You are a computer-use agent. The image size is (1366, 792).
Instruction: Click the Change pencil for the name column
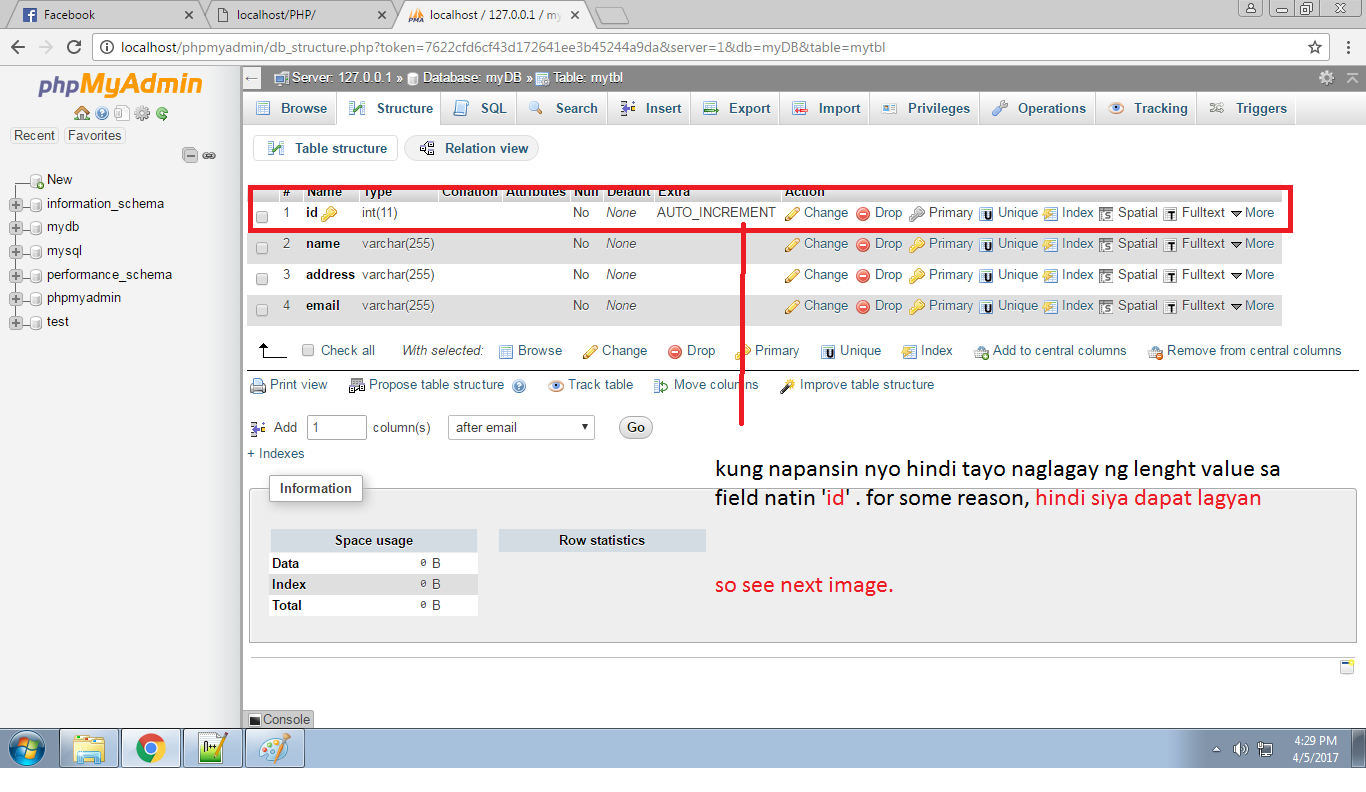pyautogui.click(x=816, y=243)
